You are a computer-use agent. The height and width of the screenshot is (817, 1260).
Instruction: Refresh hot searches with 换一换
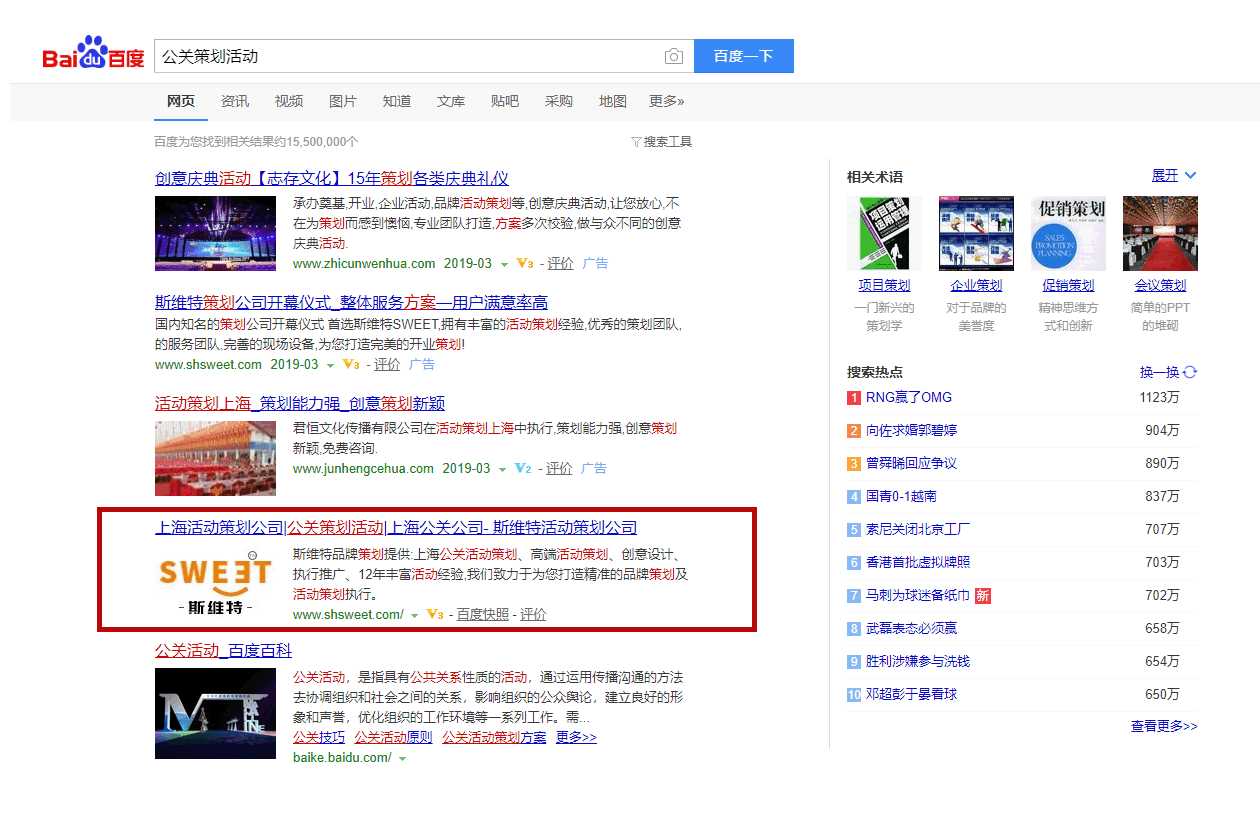point(1168,372)
